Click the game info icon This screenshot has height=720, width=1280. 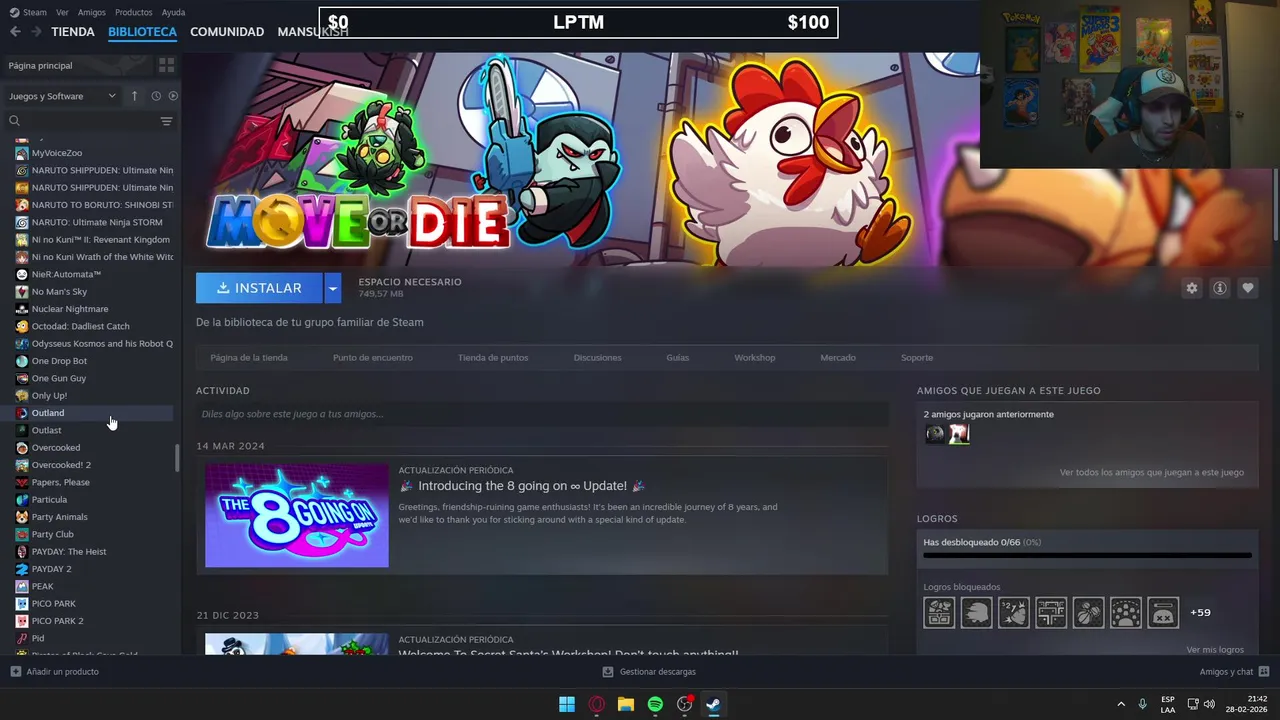click(x=1220, y=288)
